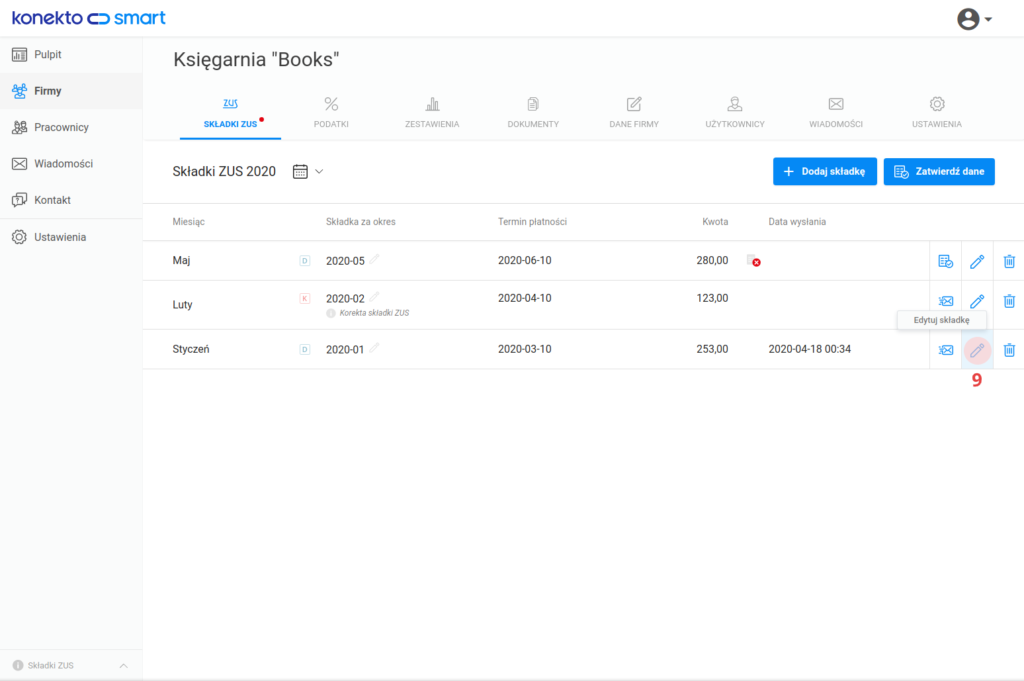Open the user account avatar menu
This screenshot has height=681, width=1024.
(974, 19)
